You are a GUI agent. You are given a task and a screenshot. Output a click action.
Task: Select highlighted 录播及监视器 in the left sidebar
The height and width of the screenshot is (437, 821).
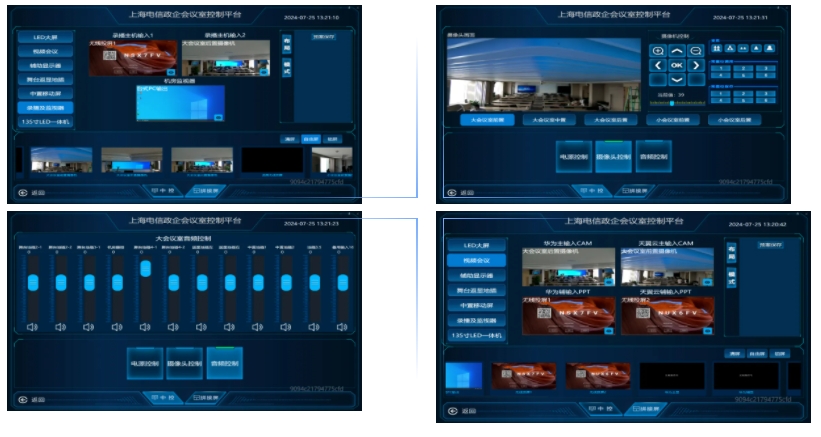pyautogui.click(x=44, y=106)
